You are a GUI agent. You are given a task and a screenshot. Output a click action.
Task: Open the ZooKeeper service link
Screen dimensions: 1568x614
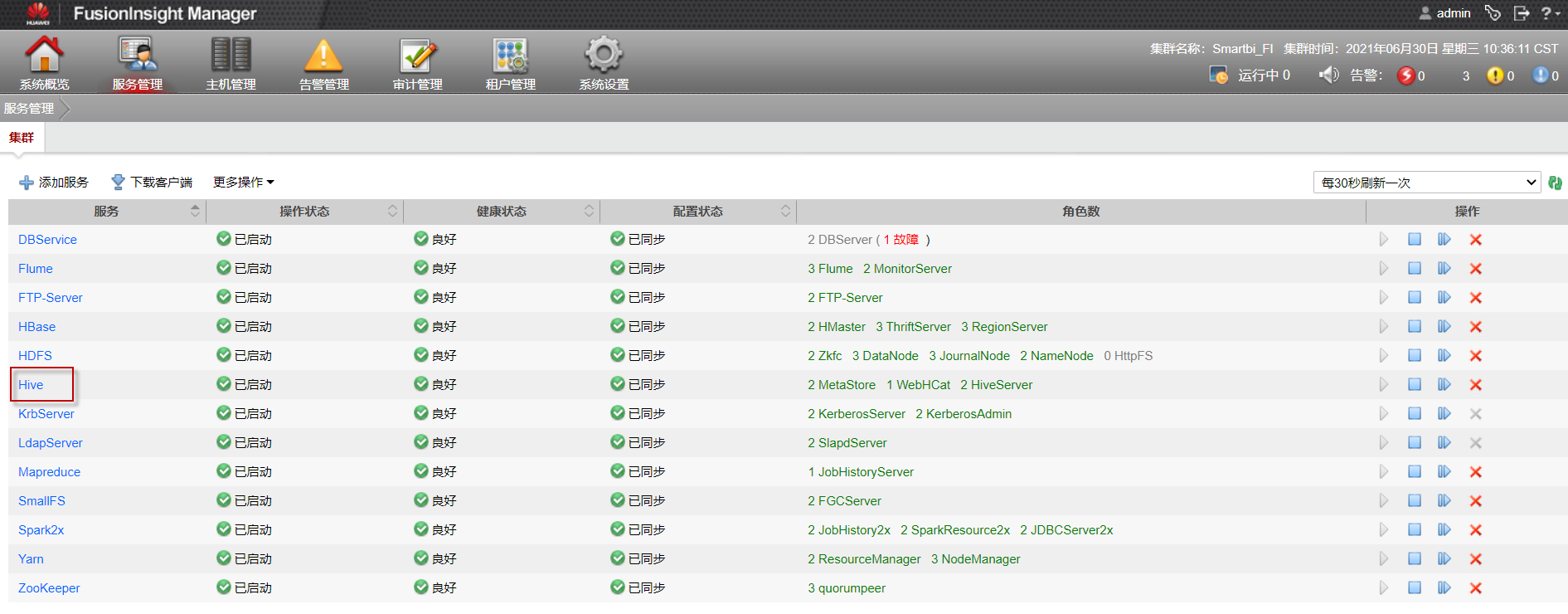pos(49,588)
